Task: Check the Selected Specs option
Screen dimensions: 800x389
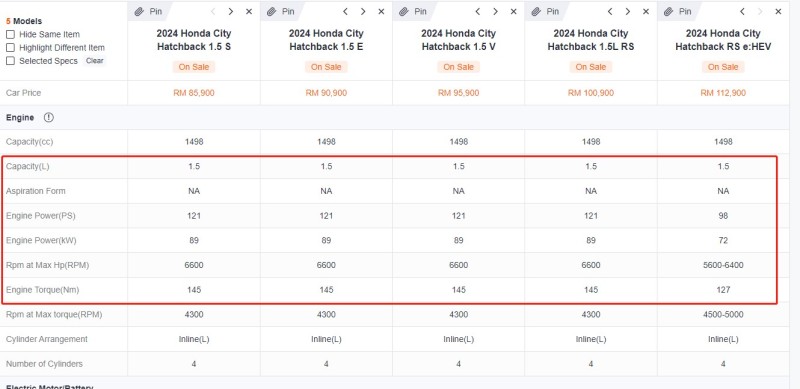Action: click(x=10, y=61)
